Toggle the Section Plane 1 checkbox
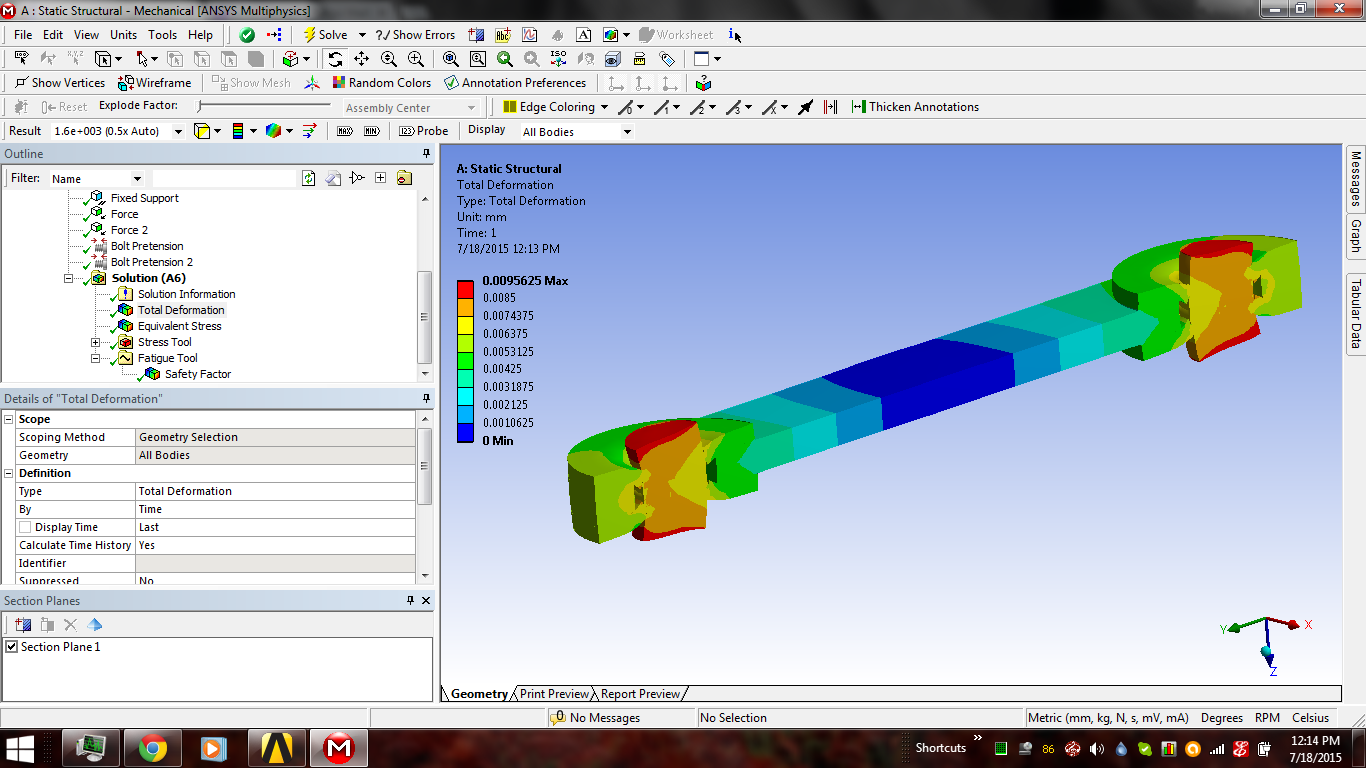The image size is (1366, 768). coord(12,647)
